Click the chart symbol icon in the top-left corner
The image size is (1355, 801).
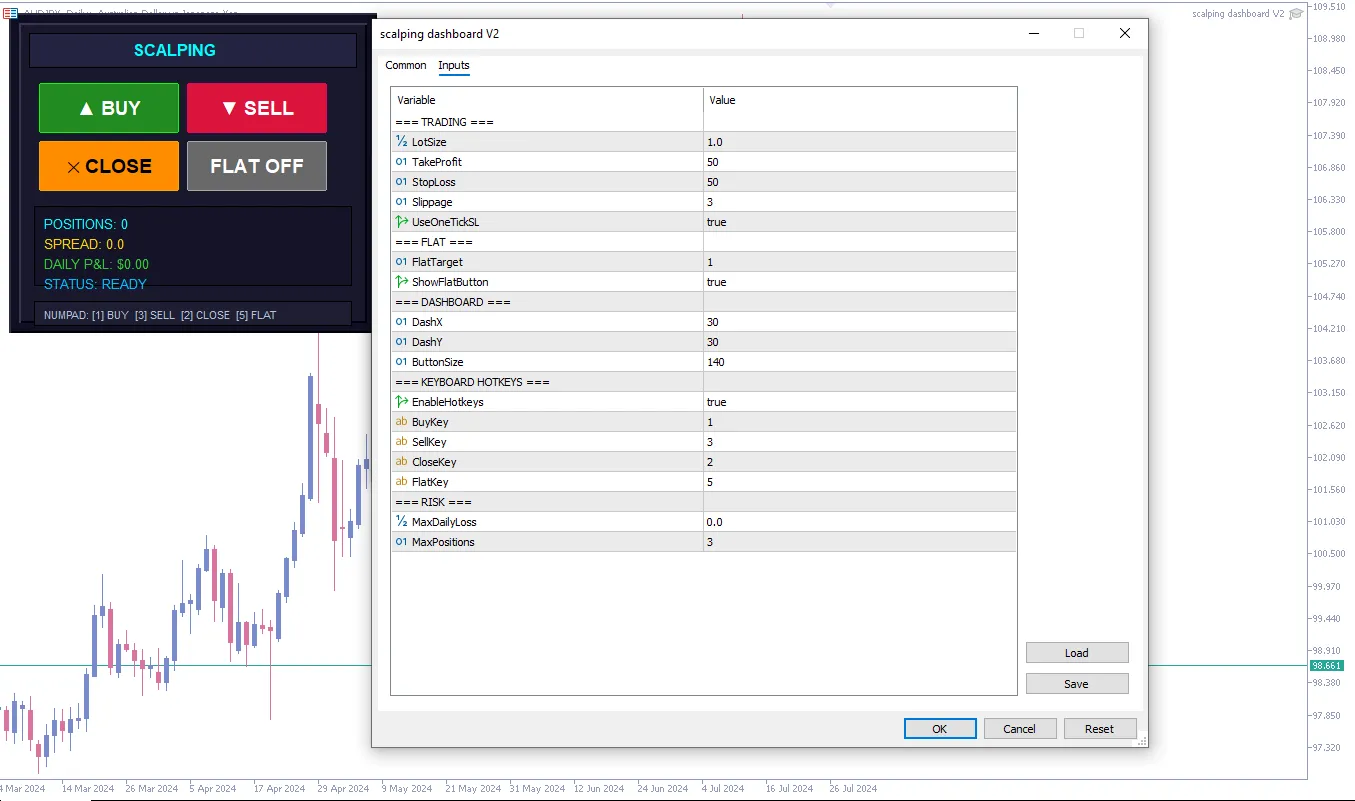(x=10, y=11)
